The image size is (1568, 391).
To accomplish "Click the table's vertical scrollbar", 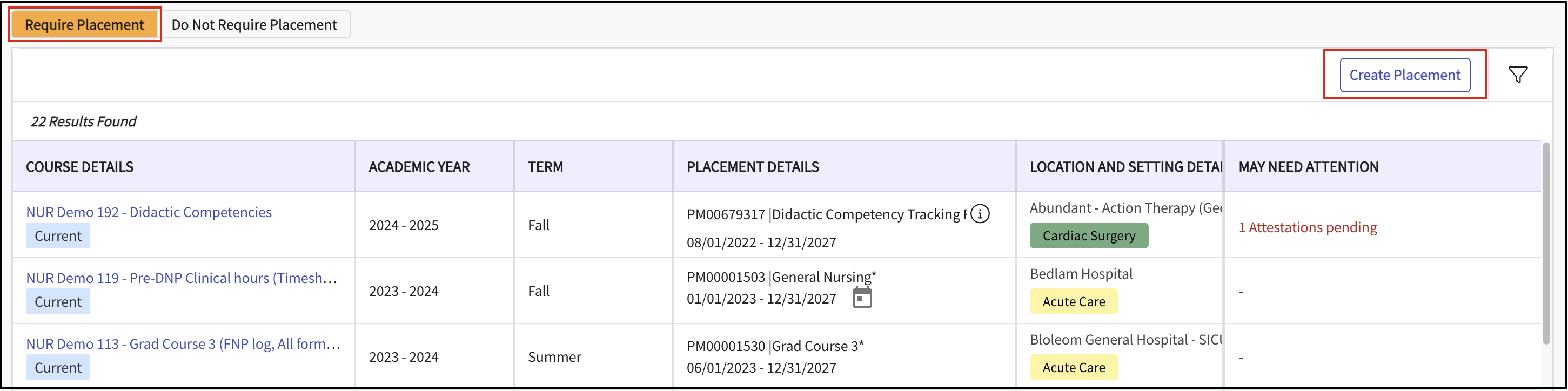I will [x=1546, y=243].
